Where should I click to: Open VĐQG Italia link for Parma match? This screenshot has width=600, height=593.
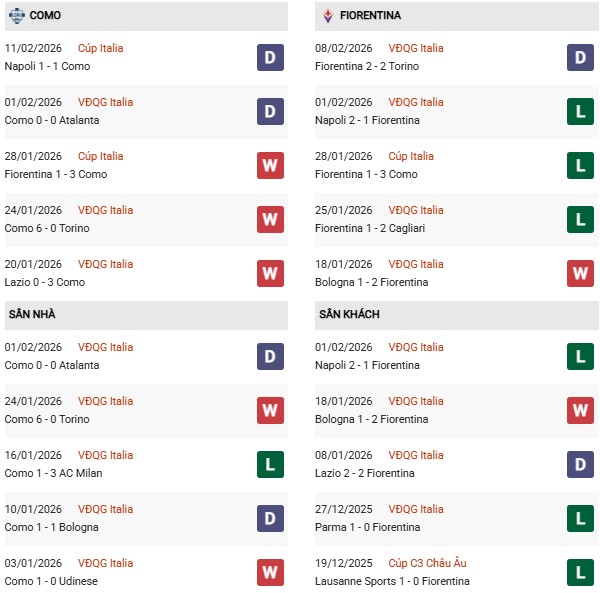[x=415, y=509]
